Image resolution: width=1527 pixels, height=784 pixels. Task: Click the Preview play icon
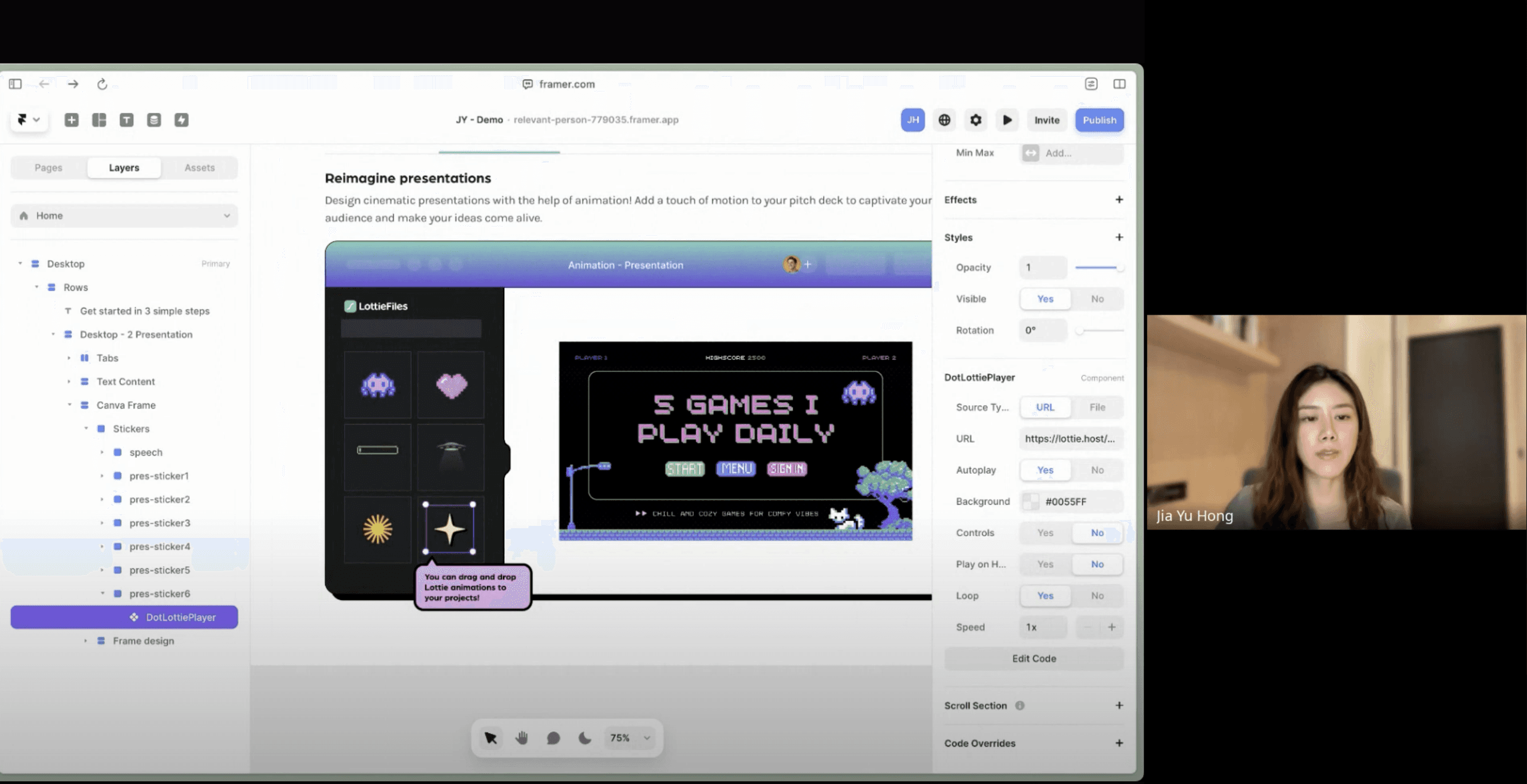(1007, 120)
